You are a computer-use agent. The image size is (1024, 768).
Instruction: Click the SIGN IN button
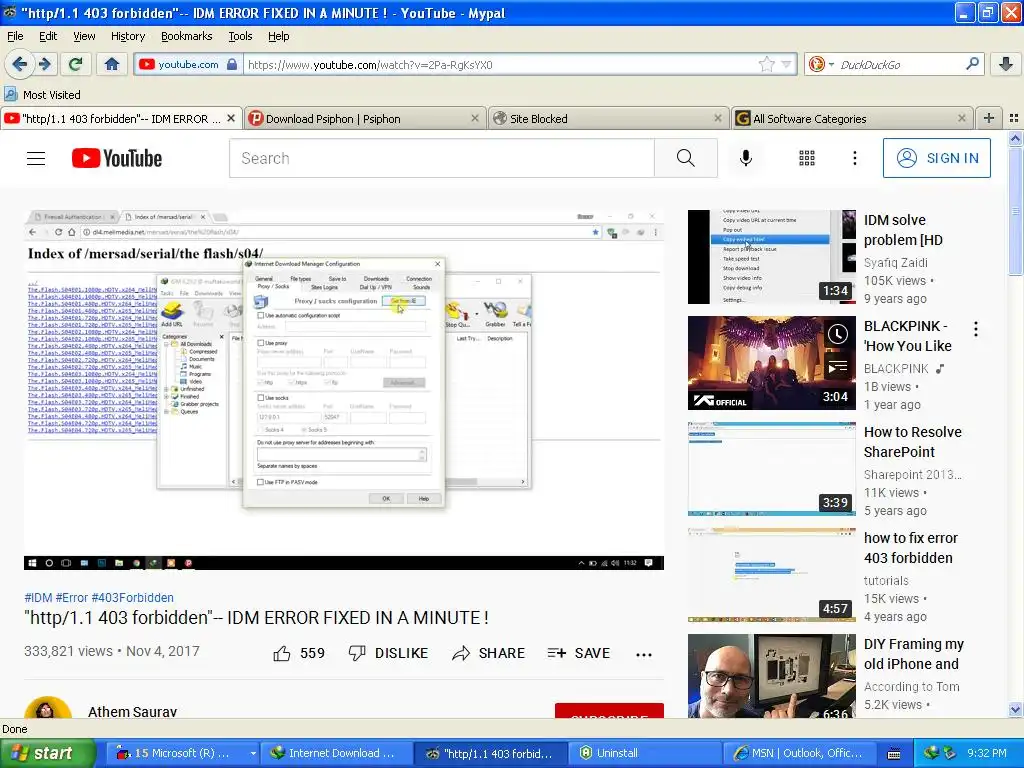(x=936, y=158)
